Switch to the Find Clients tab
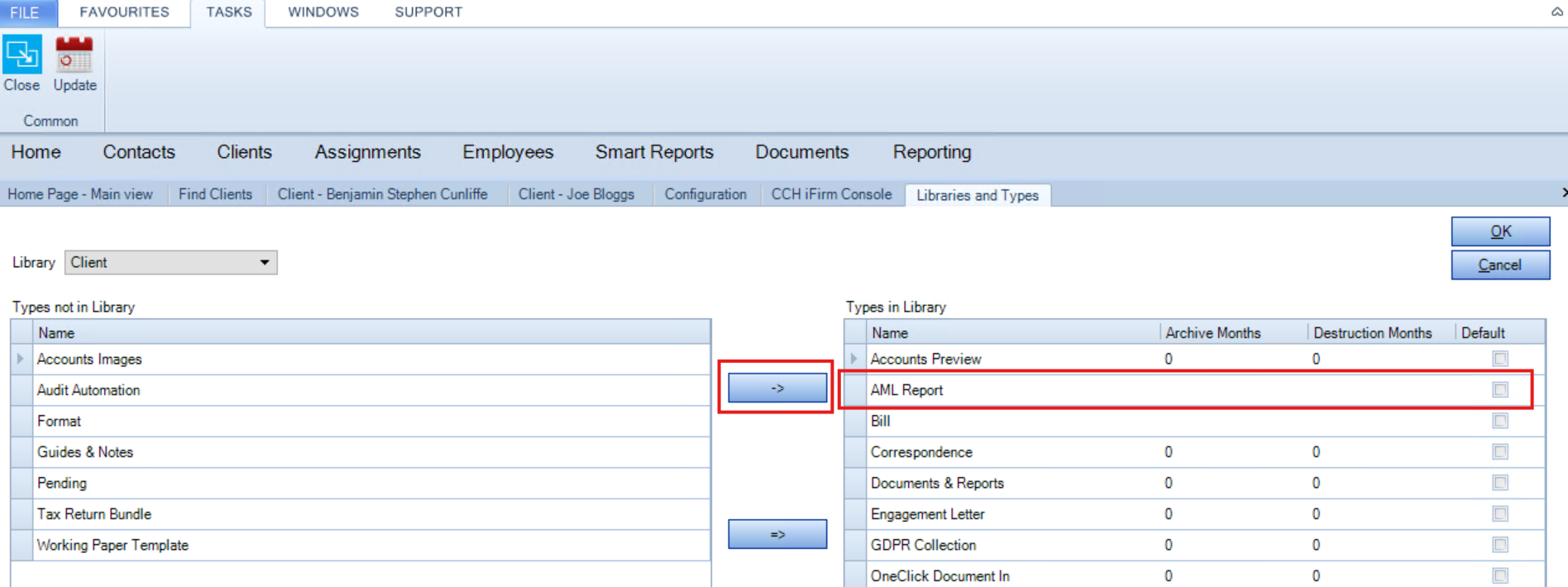Viewport: 1568px width, 587px height. [x=215, y=194]
